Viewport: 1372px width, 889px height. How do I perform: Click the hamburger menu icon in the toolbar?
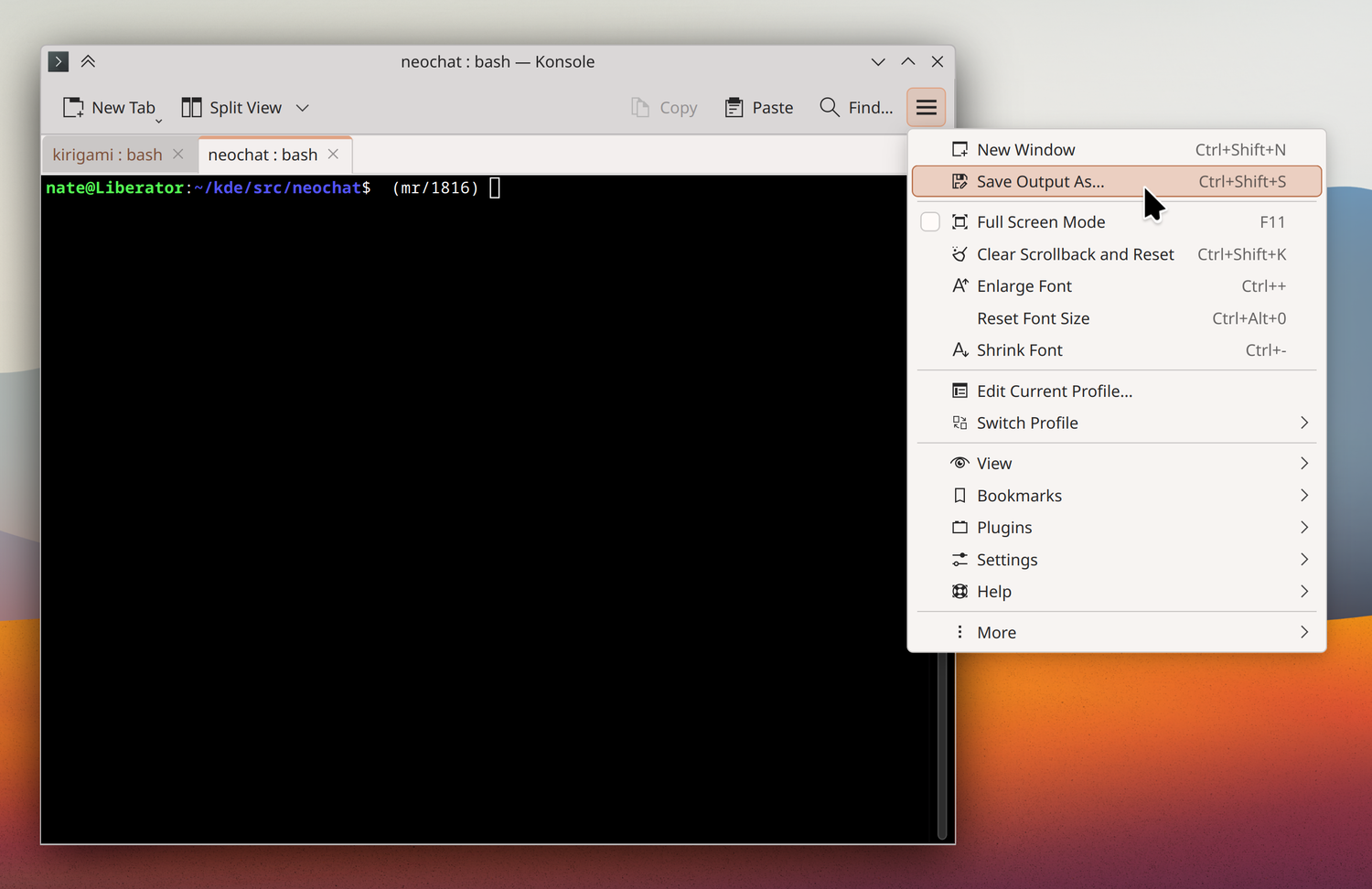(x=926, y=108)
